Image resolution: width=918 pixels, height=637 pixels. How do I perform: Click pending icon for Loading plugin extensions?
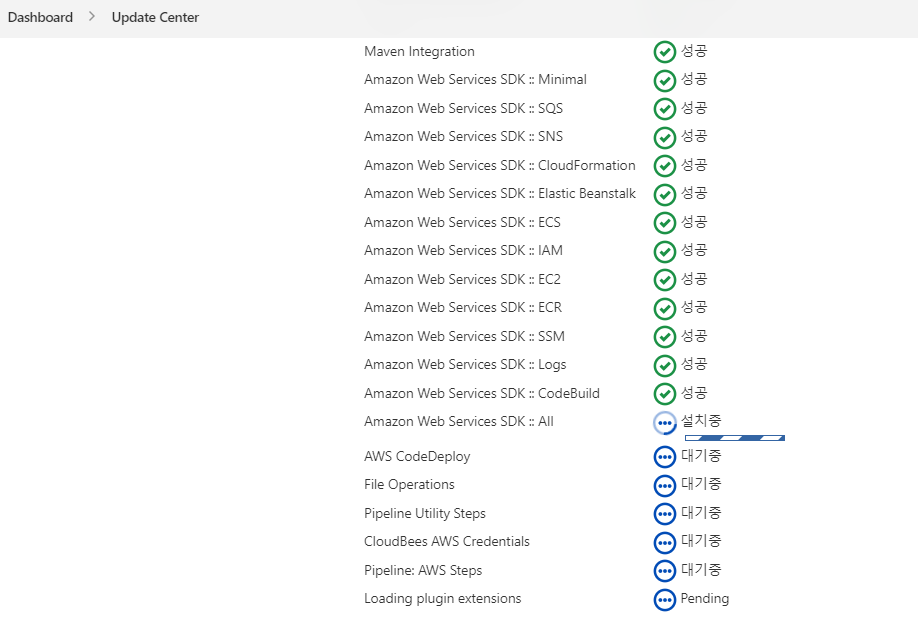pyautogui.click(x=664, y=600)
